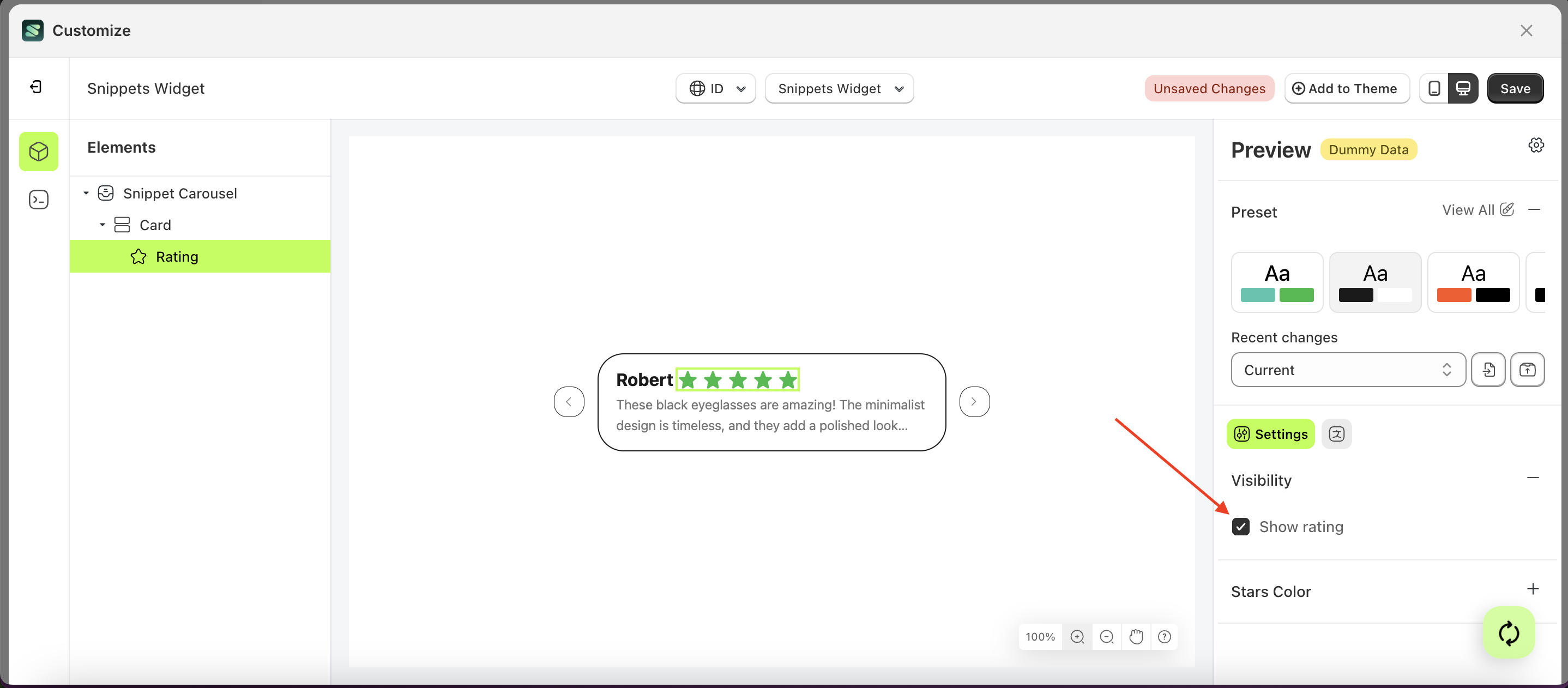Open the ID language dropdown
Viewport: 1568px width, 688px height.
pos(715,88)
